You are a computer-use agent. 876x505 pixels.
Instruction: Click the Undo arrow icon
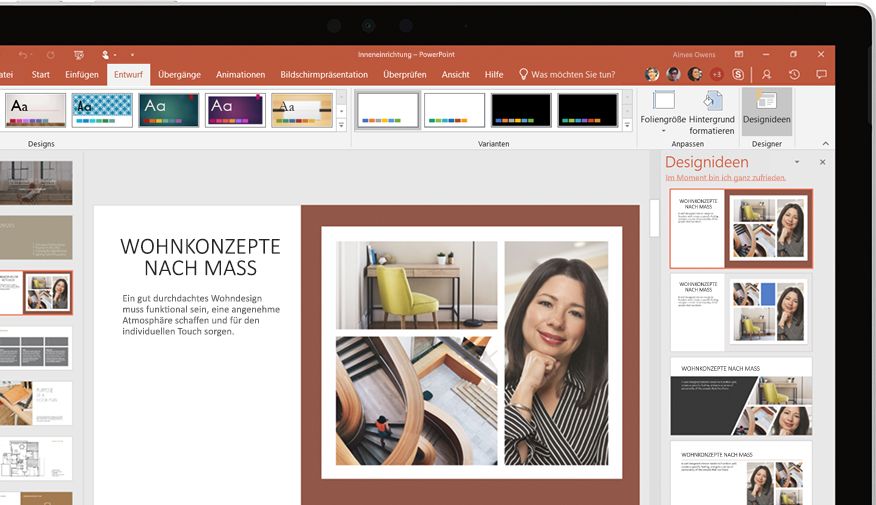coord(23,55)
